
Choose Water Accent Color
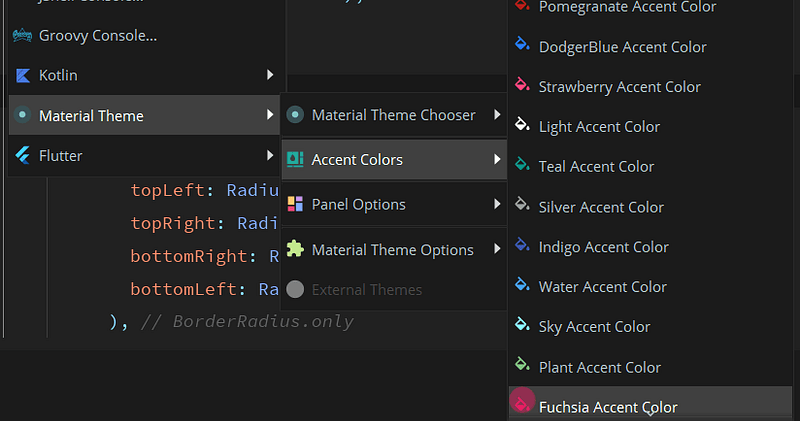click(x=650, y=287)
